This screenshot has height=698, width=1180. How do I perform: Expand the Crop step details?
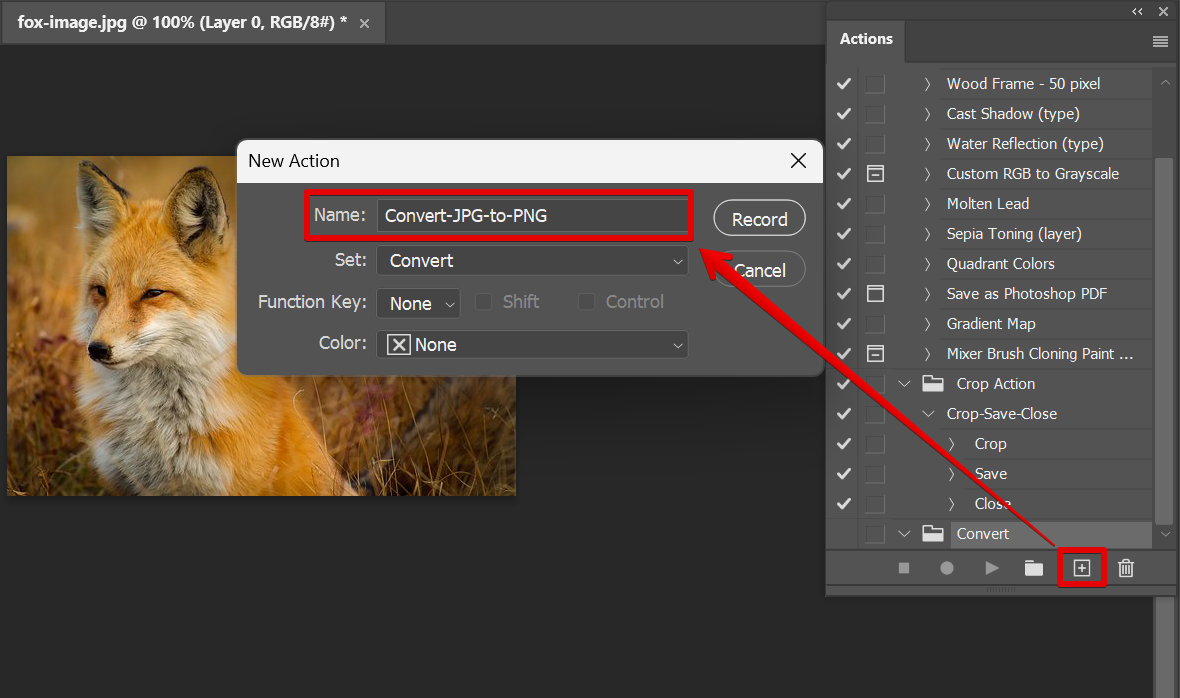[x=951, y=444]
